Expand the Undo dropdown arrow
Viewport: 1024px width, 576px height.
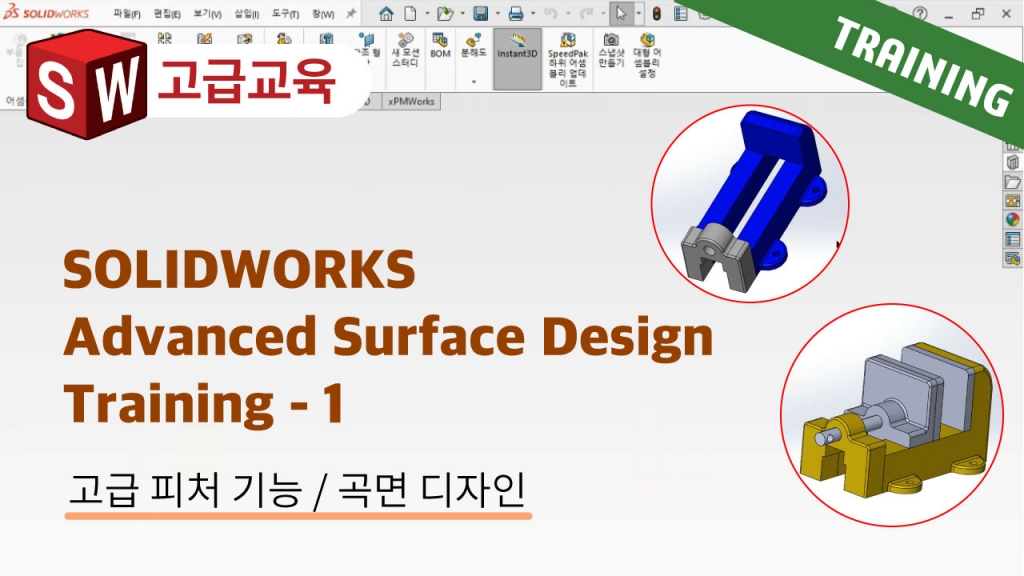point(568,13)
